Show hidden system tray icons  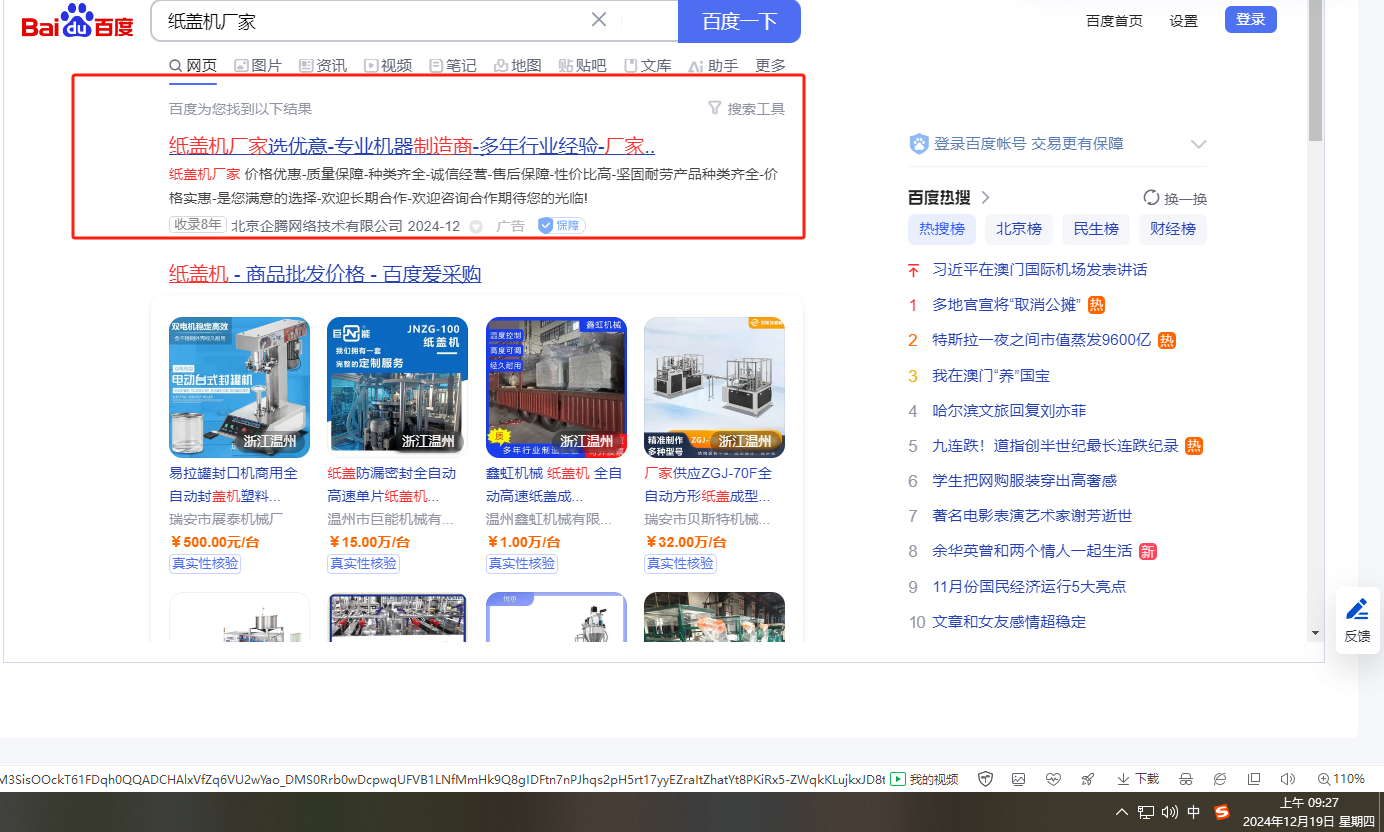coord(1122,812)
